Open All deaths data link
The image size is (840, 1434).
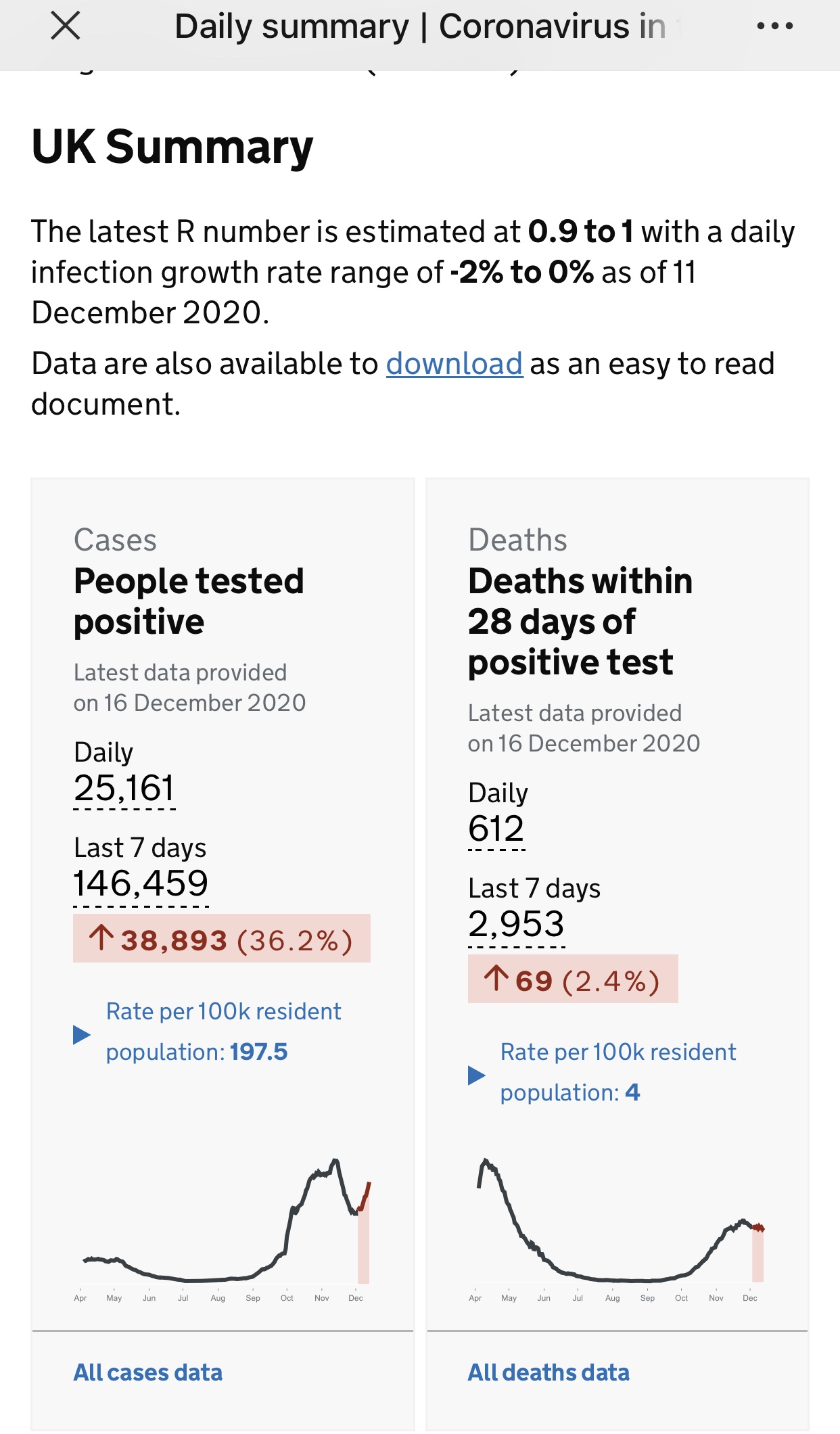pyautogui.click(x=549, y=1372)
